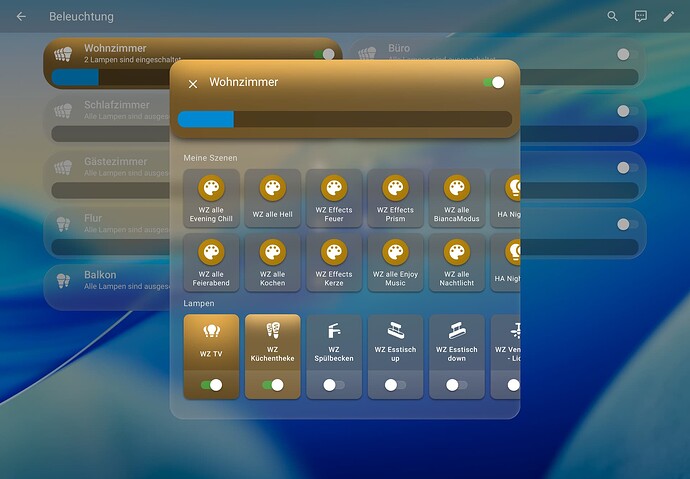
Task: Select the WZ alle Kochen scene
Action: point(272,263)
